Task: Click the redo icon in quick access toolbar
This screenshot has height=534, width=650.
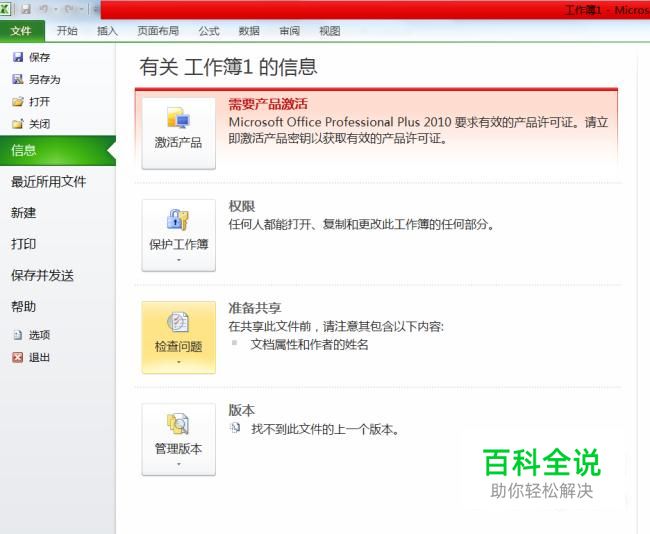Action: 68,9
